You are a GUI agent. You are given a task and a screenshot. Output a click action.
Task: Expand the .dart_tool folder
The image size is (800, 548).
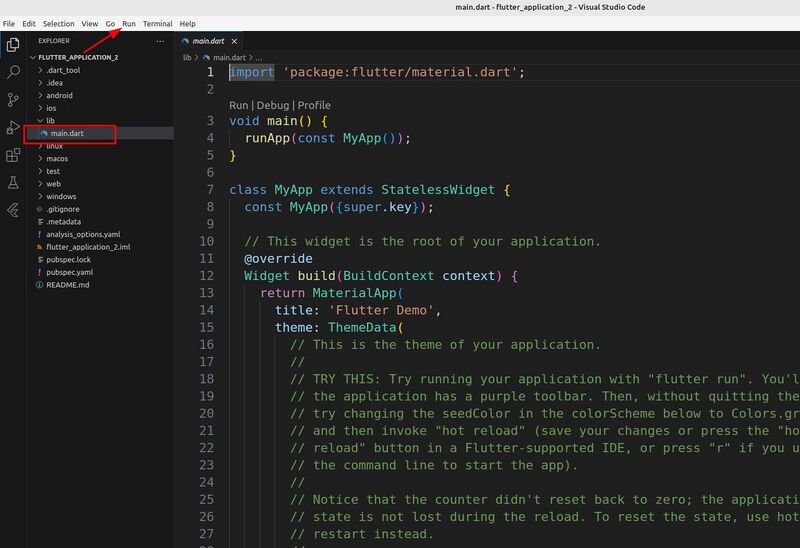click(63, 70)
